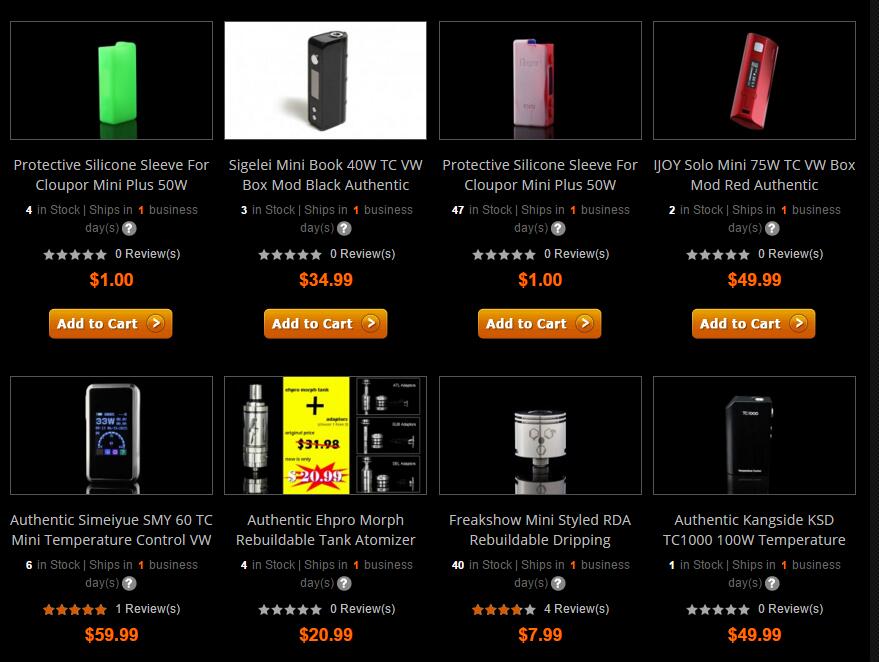Open Kangside KSD TC1000 product image
The image size is (879, 662).
754,435
